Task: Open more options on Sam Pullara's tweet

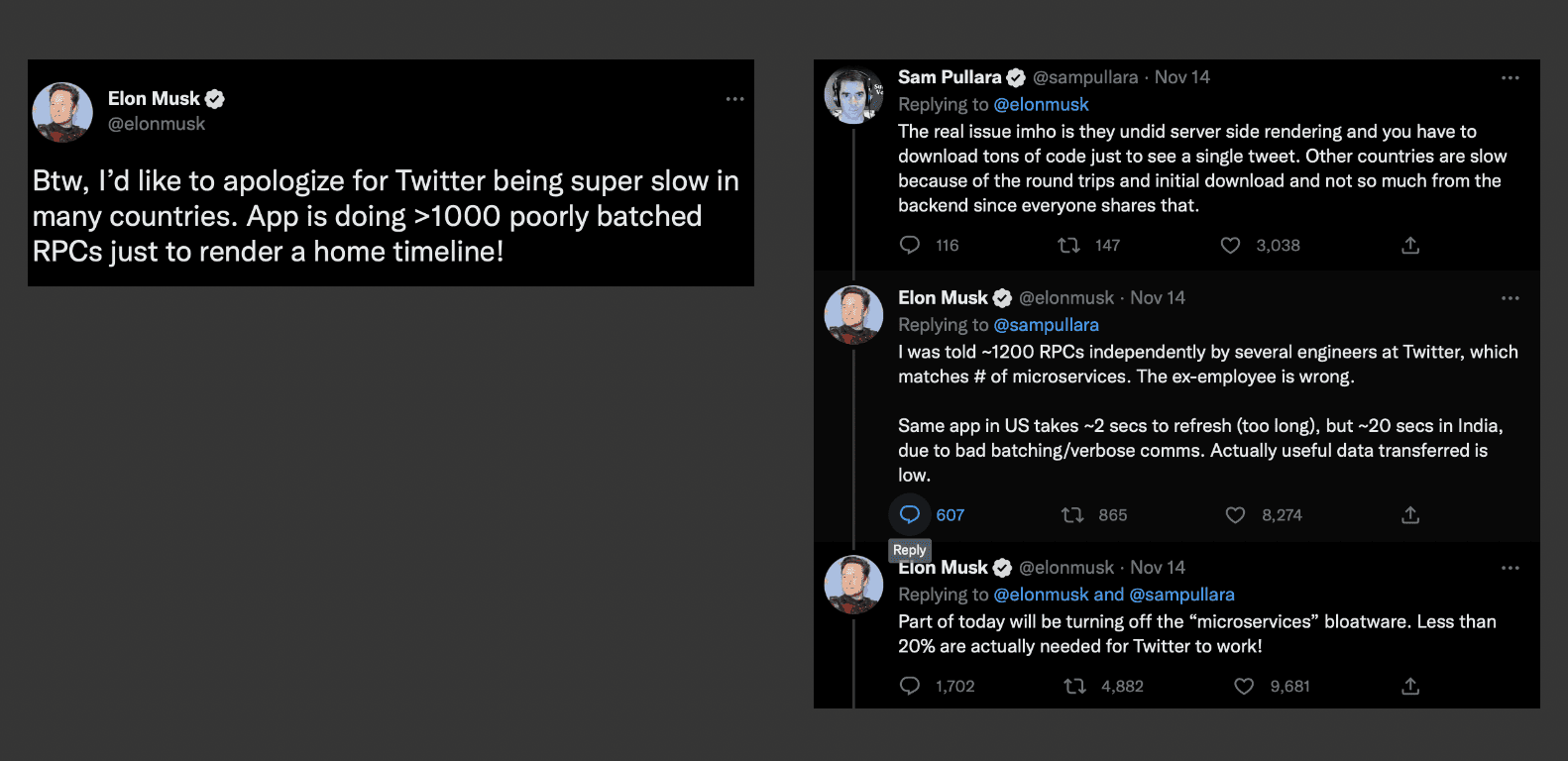Action: (1510, 77)
